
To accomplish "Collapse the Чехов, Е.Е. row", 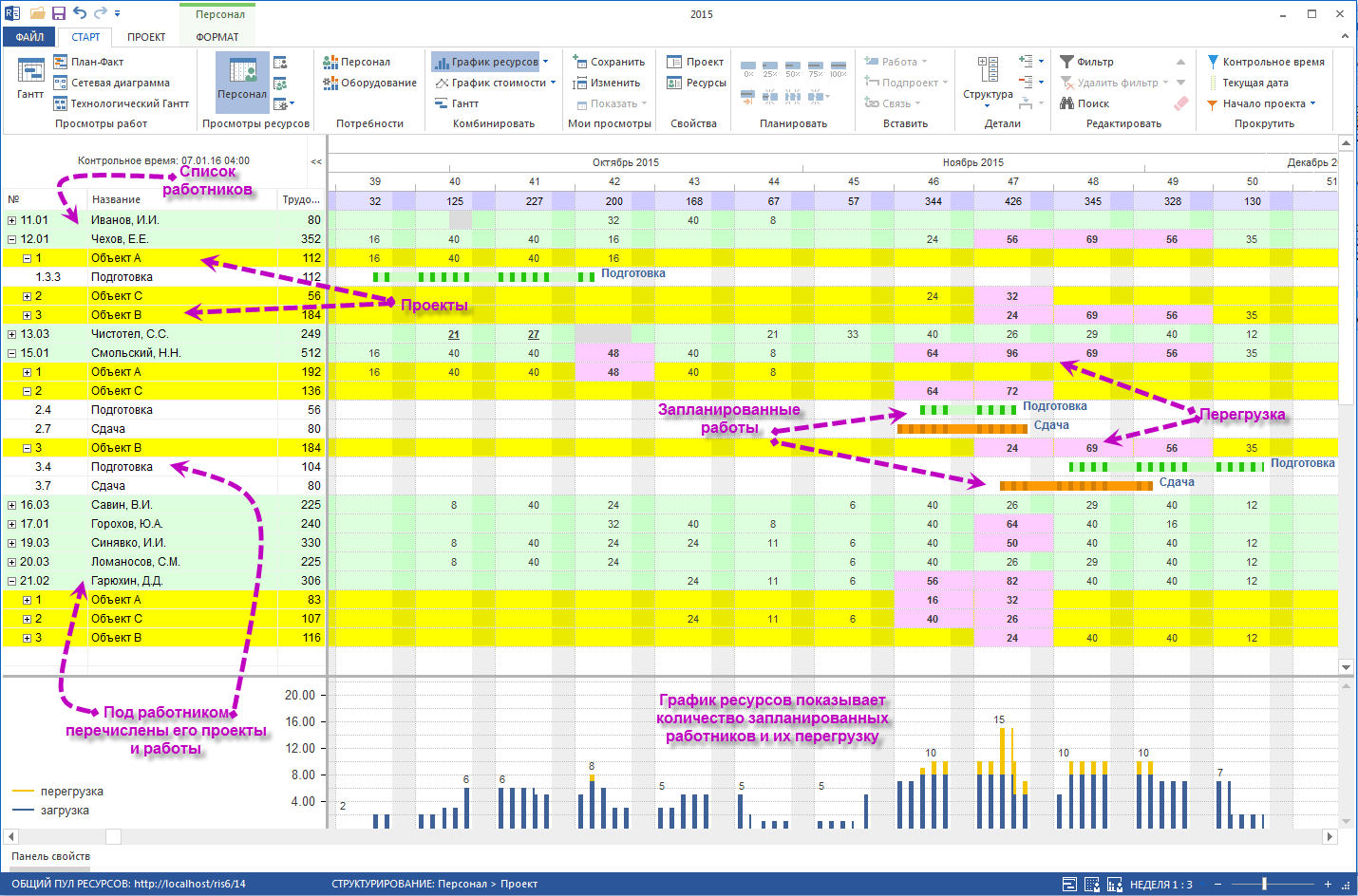I will tap(12, 239).
